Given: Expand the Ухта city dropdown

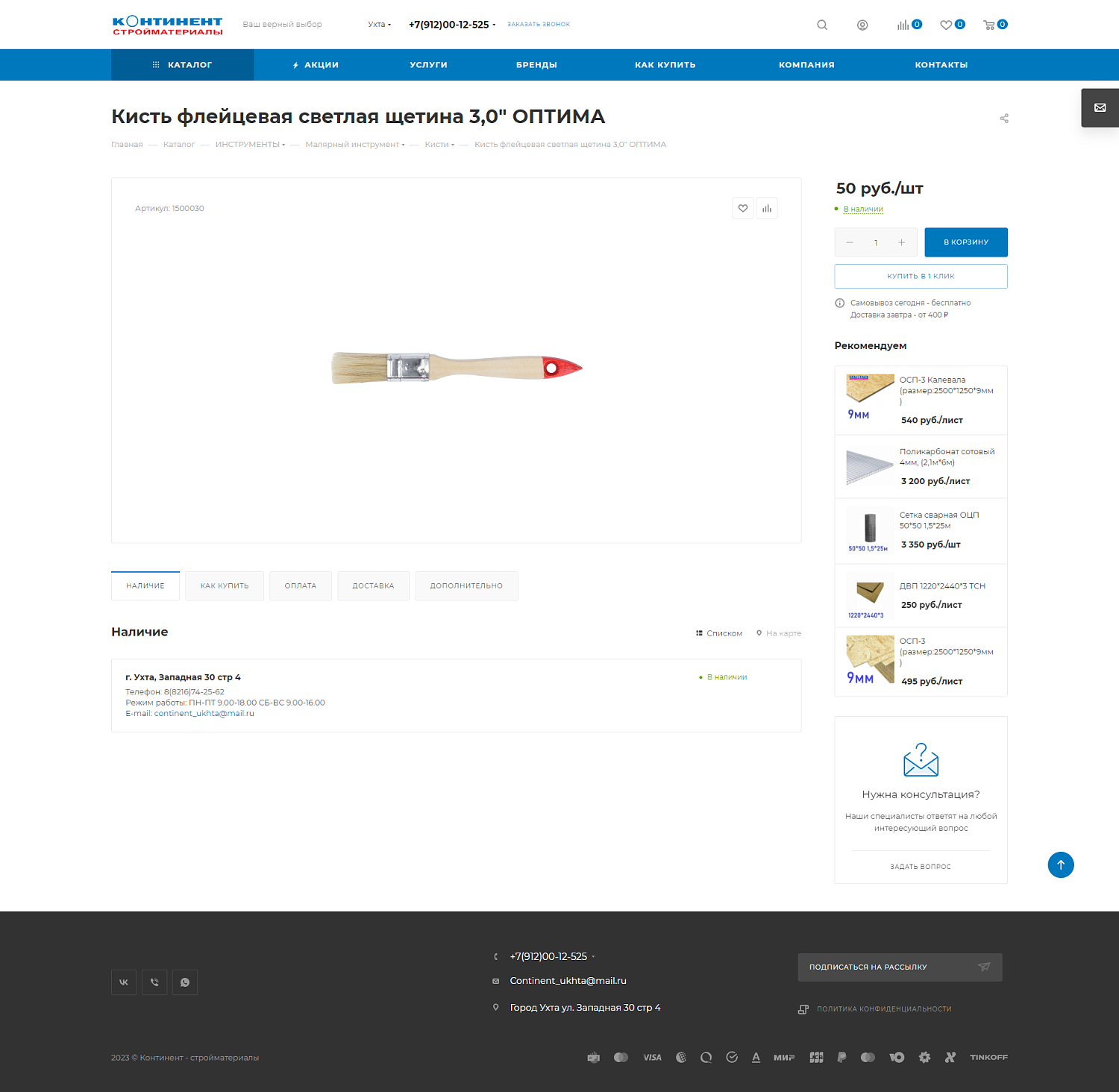Looking at the screenshot, I should click(379, 25).
